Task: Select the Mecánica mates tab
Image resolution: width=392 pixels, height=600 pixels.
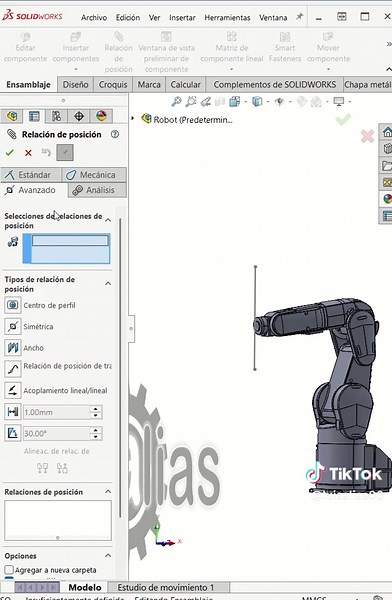Action: point(94,175)
